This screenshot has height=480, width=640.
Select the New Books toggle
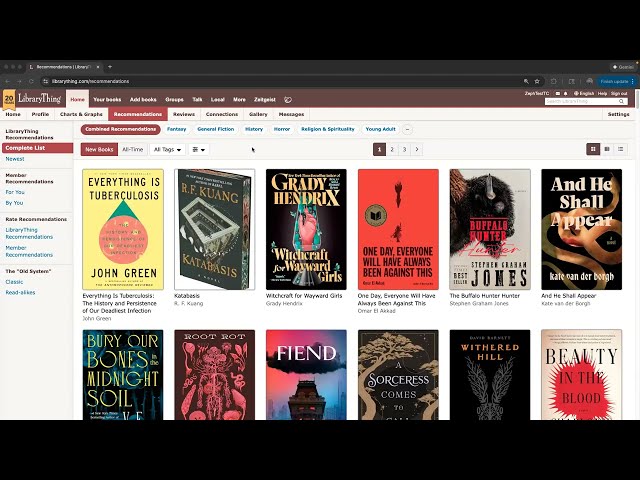pos(99,150)
